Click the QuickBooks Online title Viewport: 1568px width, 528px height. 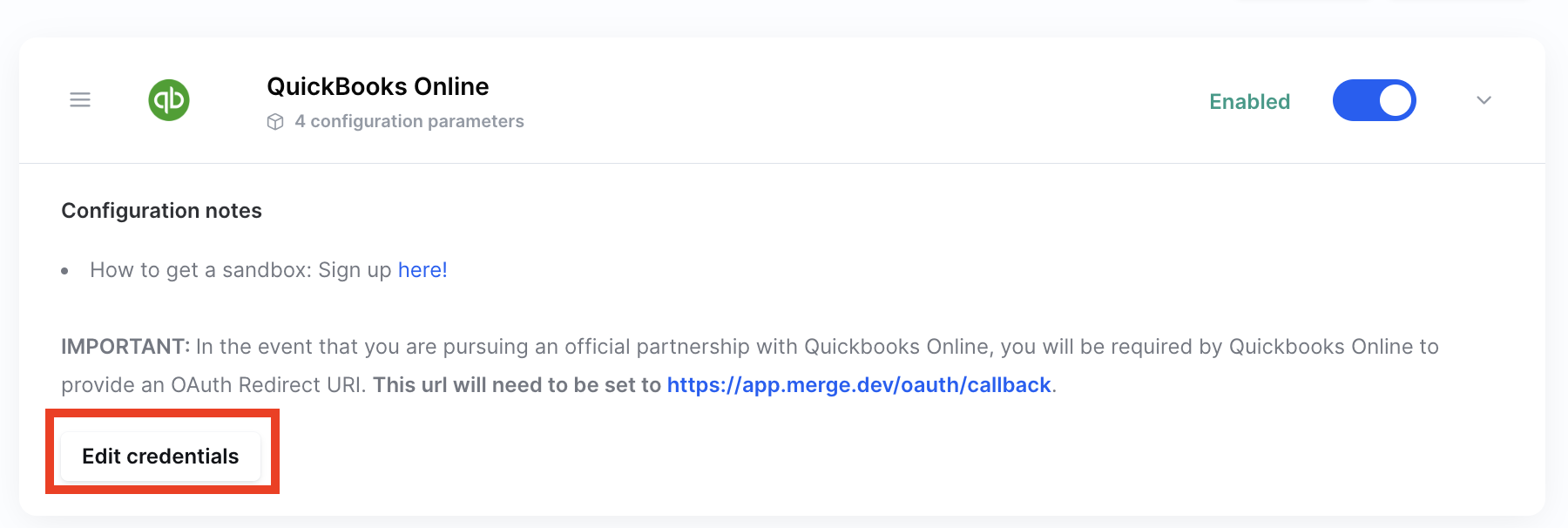377,86
